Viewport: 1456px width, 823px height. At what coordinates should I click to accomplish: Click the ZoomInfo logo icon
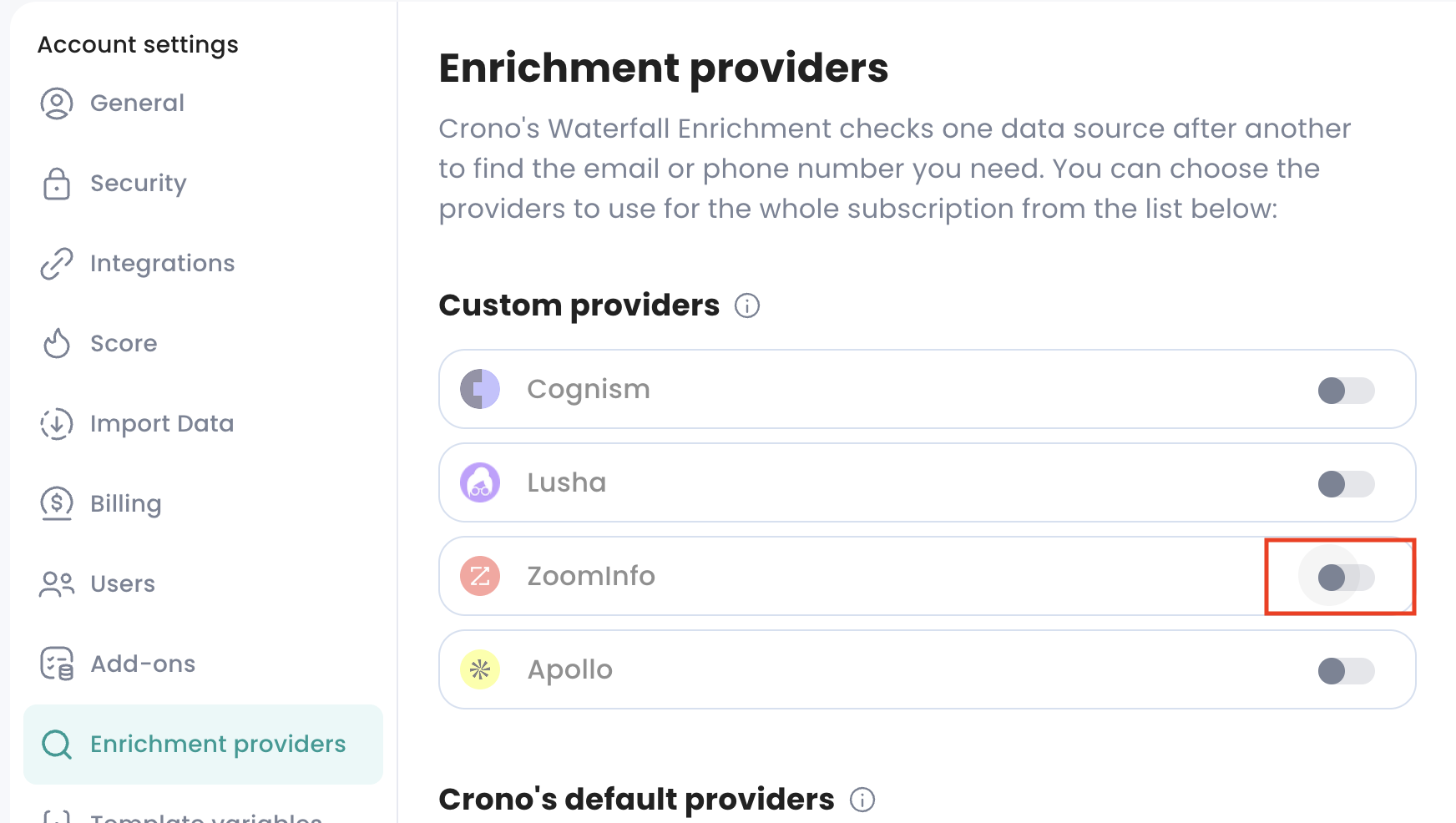(x=480, y=576)
